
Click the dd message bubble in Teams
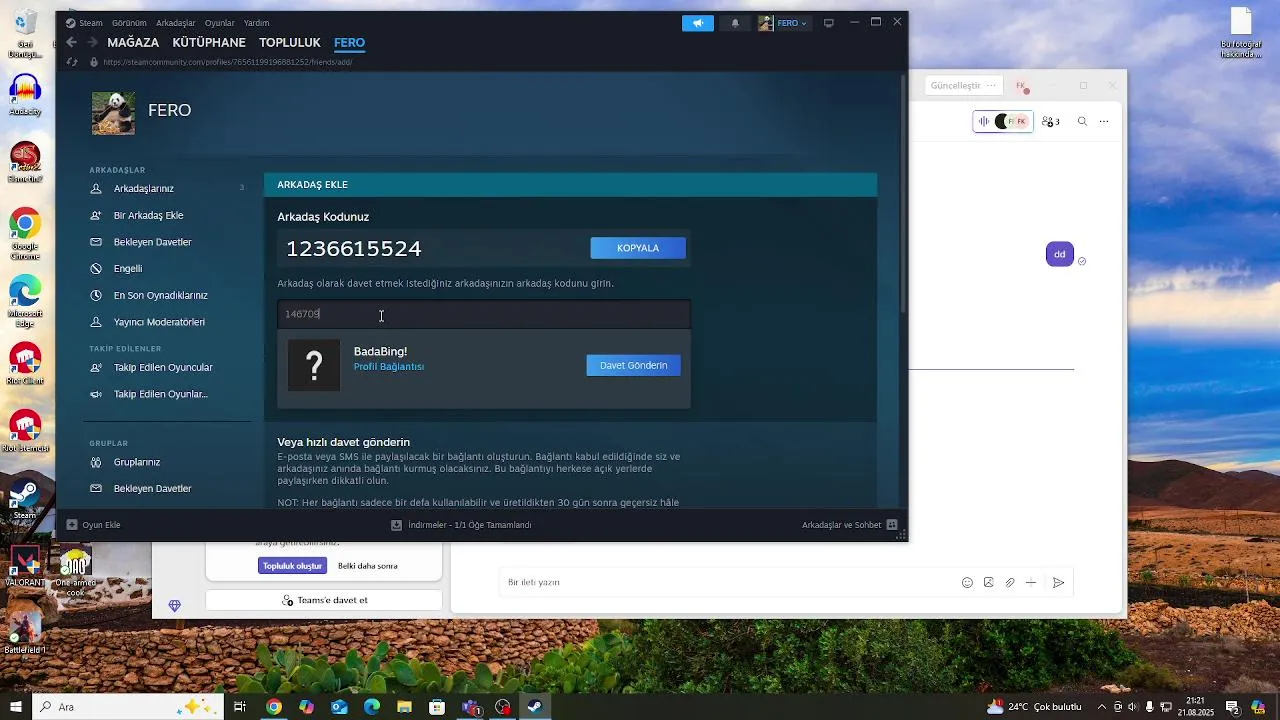pos(1060,254)
